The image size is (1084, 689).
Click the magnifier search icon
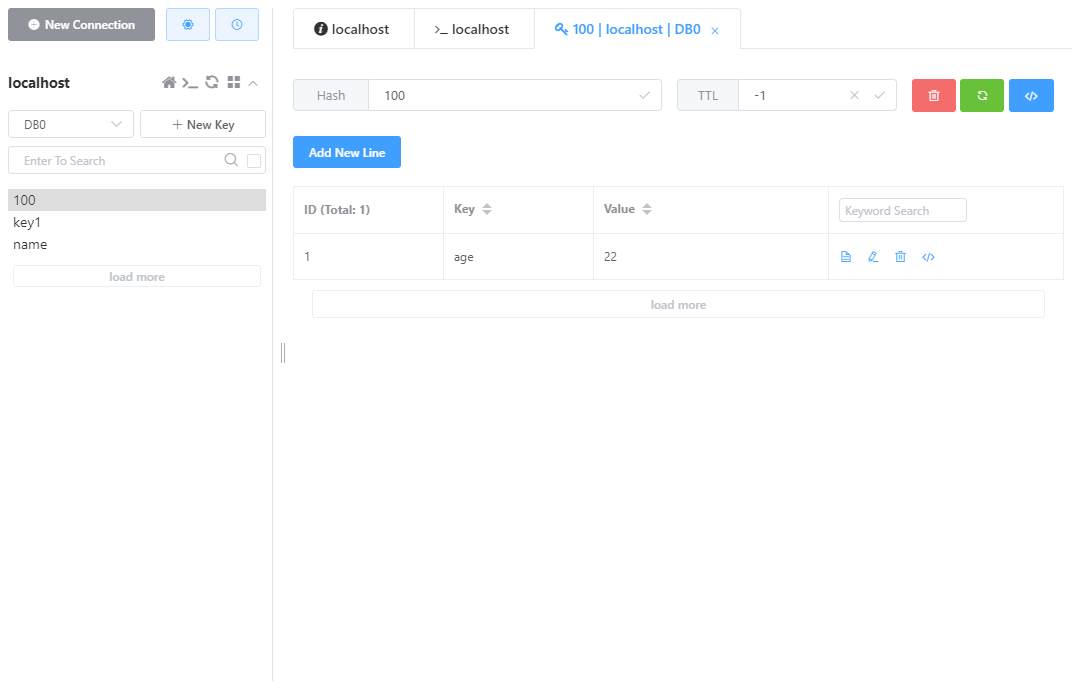tap(231, 160)
